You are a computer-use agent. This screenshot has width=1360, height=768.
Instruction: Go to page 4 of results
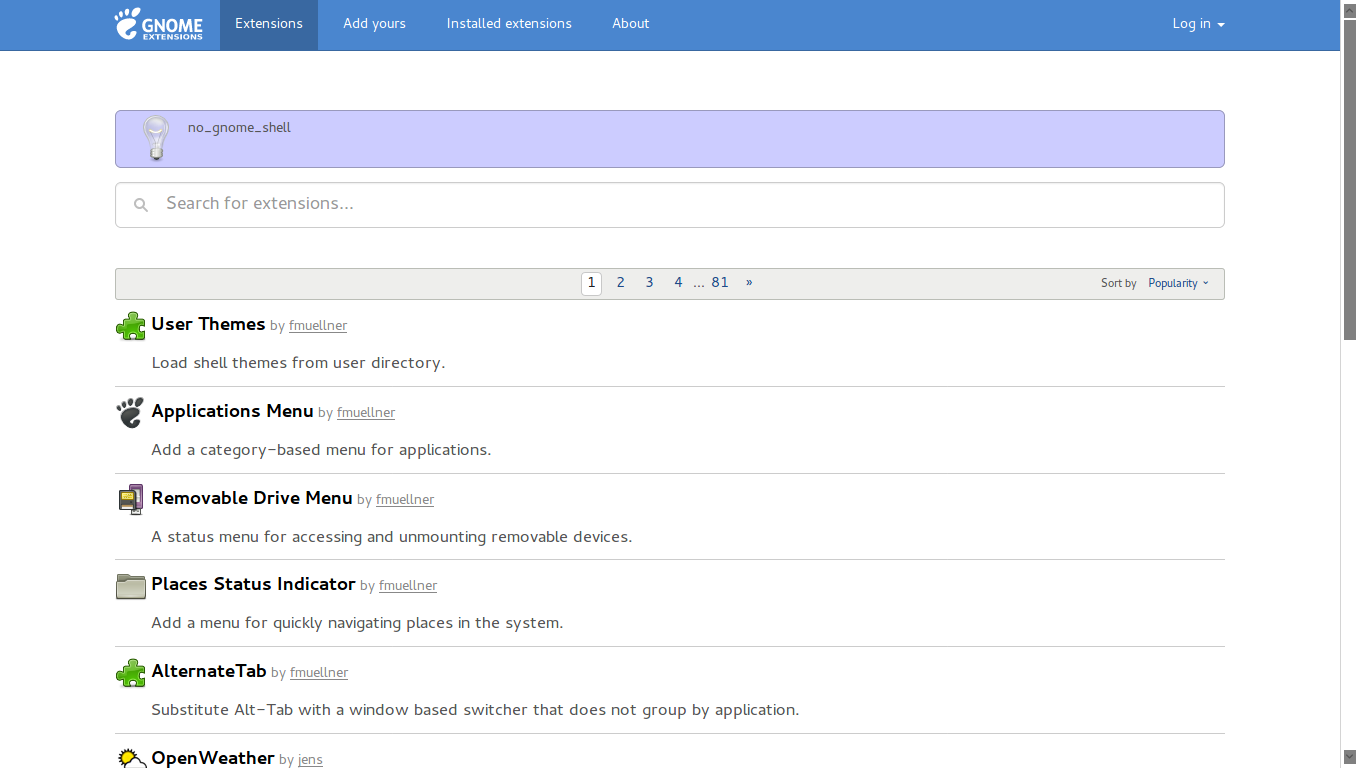coord(678,283)
